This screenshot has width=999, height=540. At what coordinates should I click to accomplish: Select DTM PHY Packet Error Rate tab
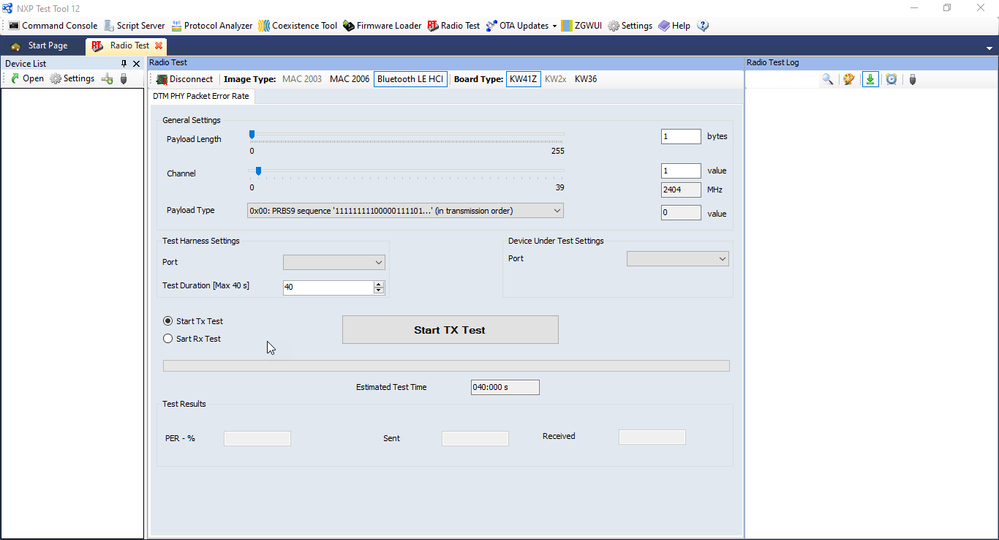pos(201,96)
